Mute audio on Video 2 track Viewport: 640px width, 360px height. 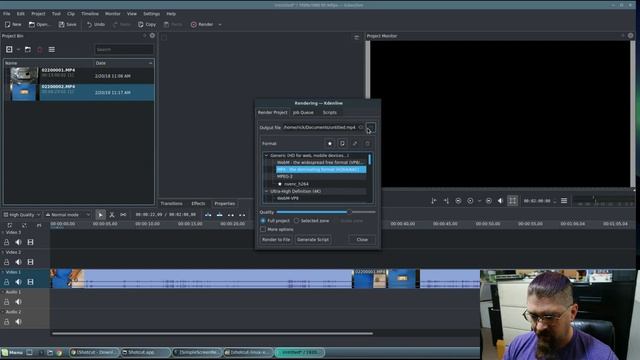(x=18, y=262)
